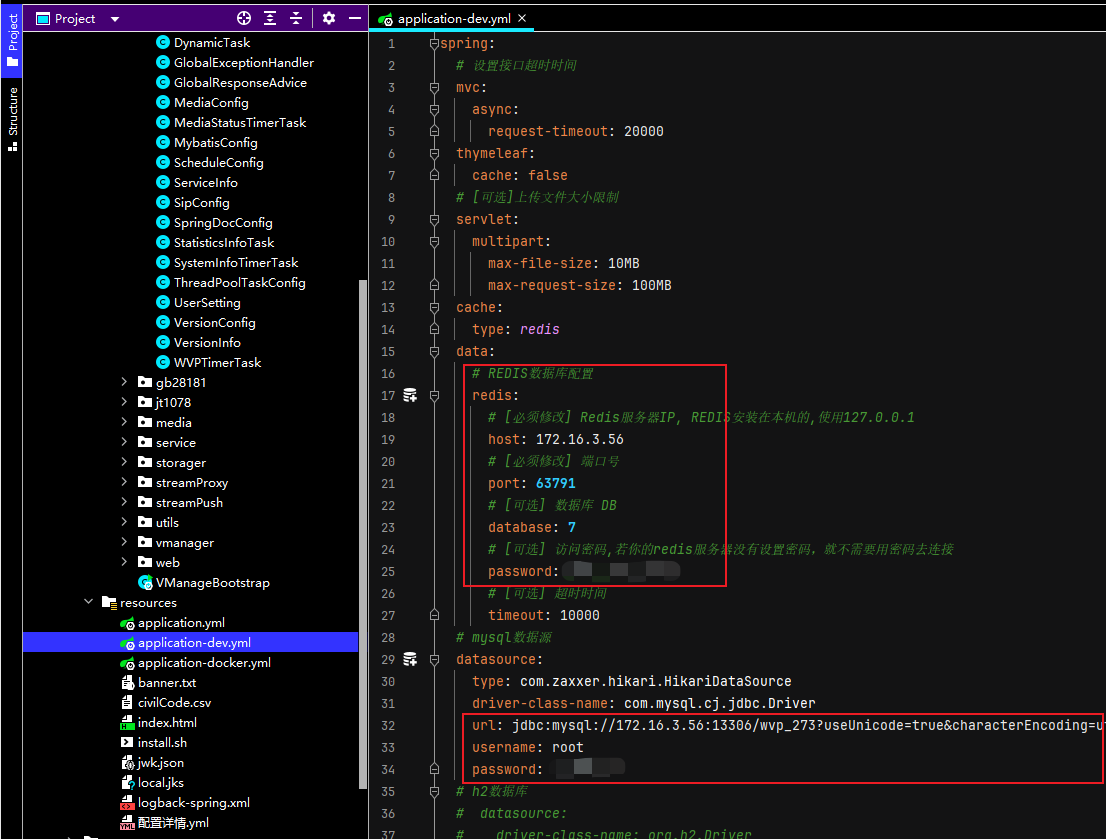Toggle fold marker at mvc line 3
The height and width of the screenshot is (839, 1106).
coord(434,87)
